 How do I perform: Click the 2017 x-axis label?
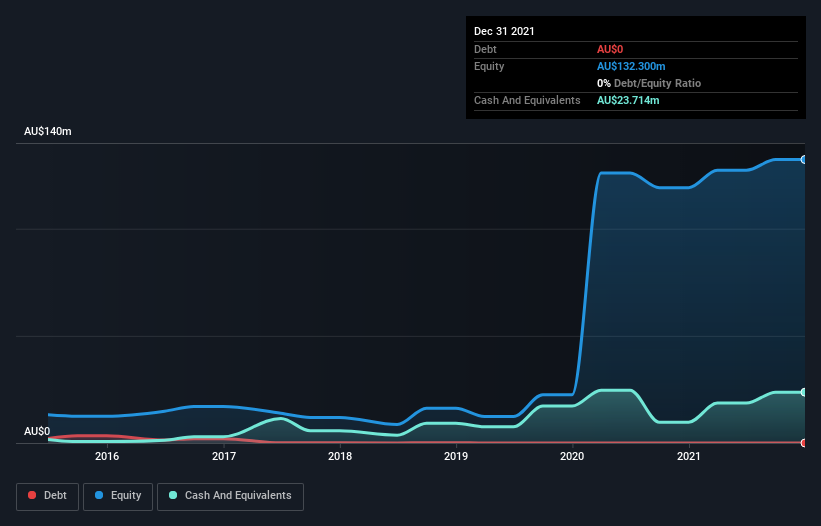click(224, 456)
